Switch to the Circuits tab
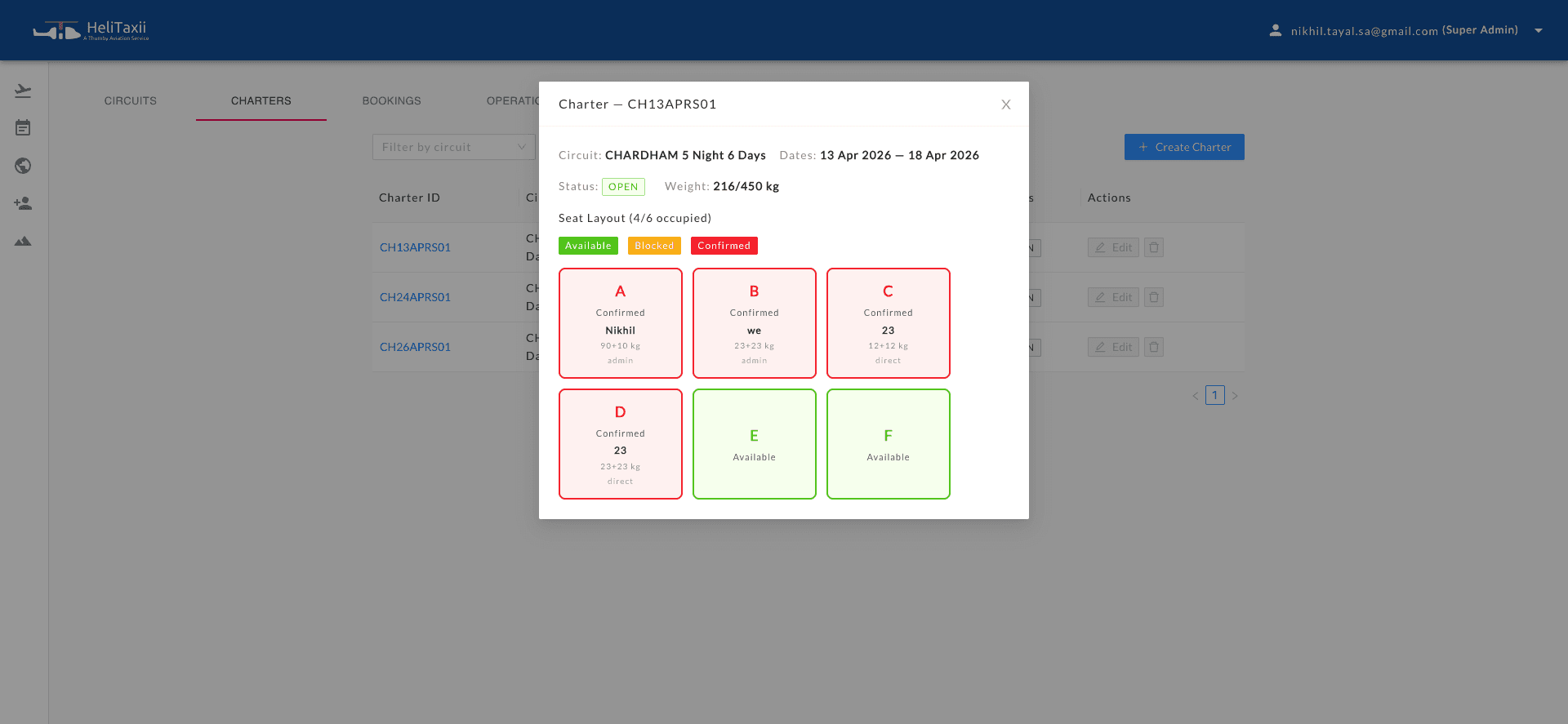Image resolution: width=1568 pixels, height=724 pixels. point(131,100)
